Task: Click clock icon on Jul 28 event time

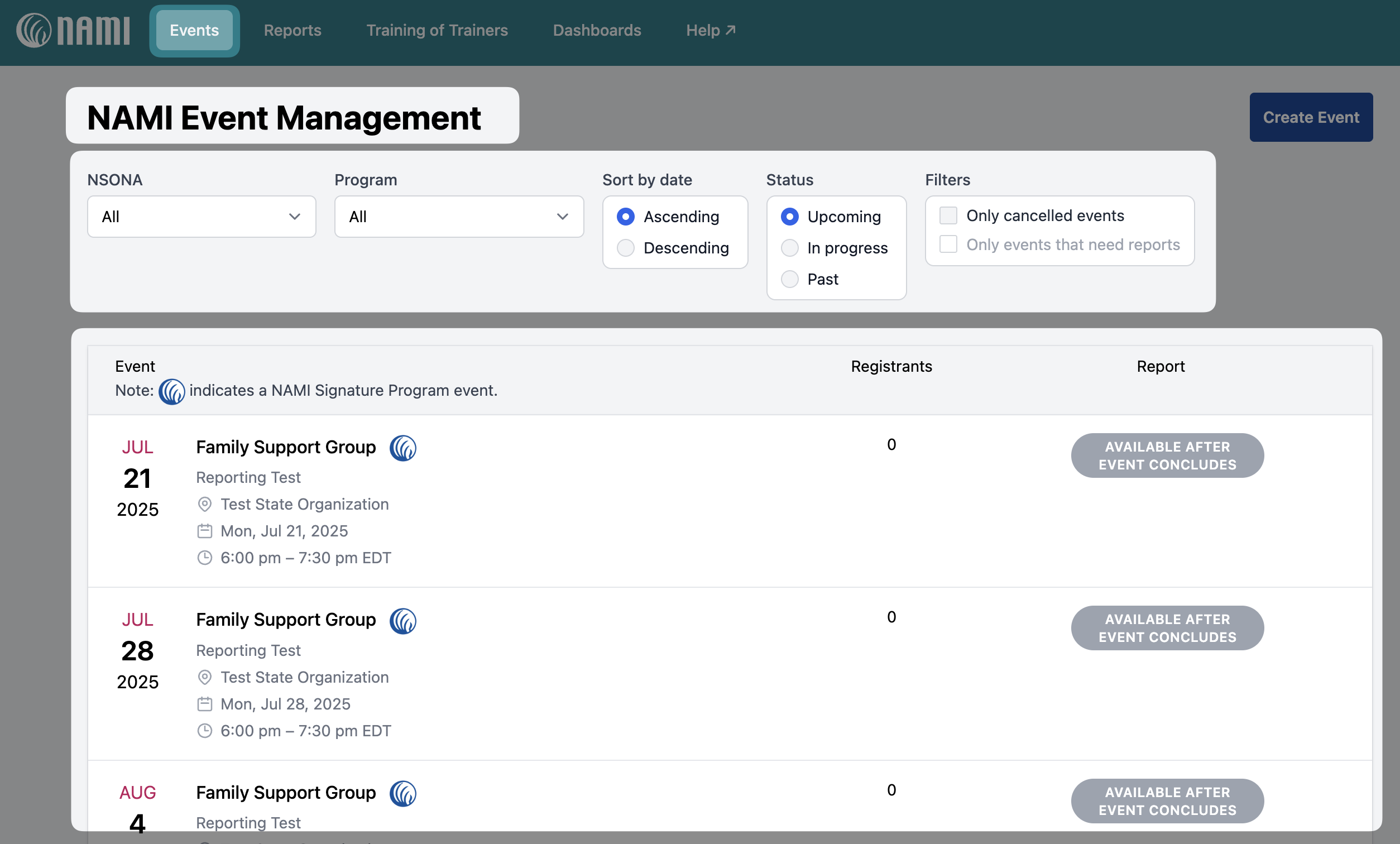Action: coord(204,730)
